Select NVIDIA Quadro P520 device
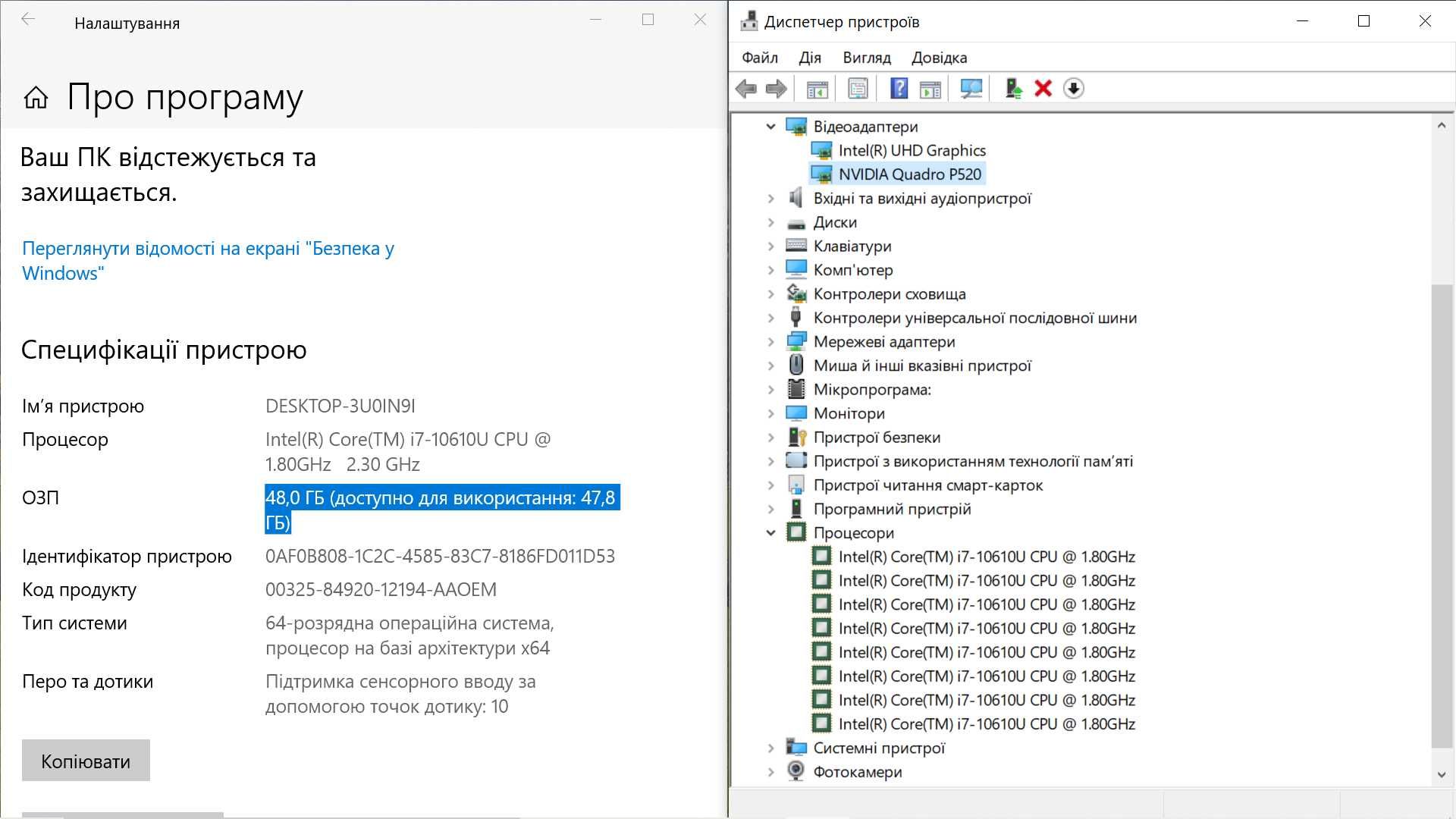Viewport: 1456px width, 819px height. 910,174
